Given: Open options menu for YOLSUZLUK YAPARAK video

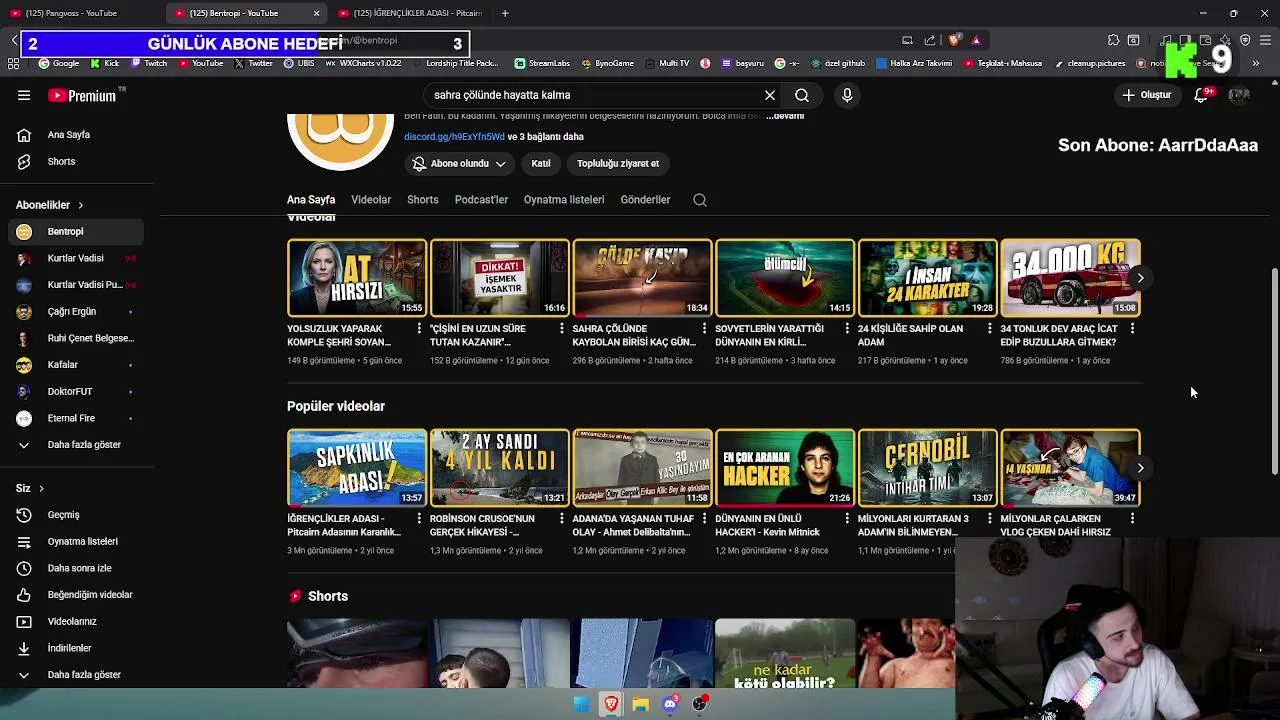Looking at the screenshot, I should [x=419, y=328].
